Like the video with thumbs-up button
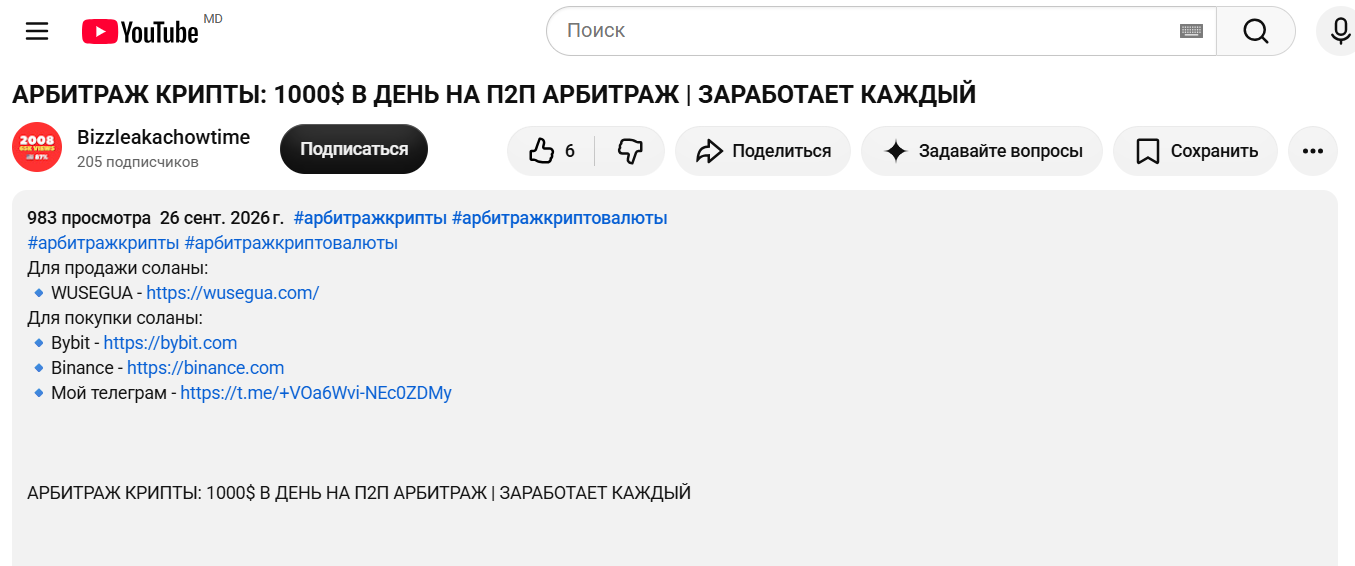 [x=552, y=151]
